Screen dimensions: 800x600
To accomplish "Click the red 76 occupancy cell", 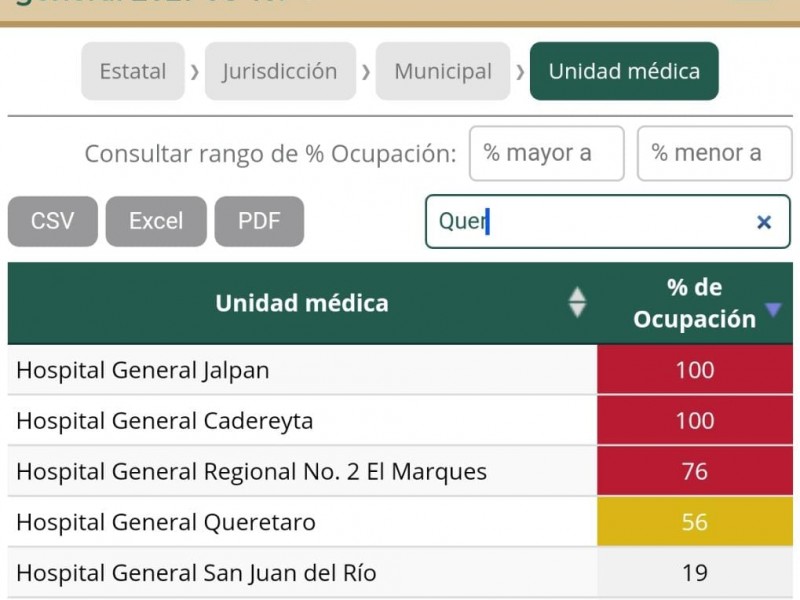I will [x=695, y=471].
